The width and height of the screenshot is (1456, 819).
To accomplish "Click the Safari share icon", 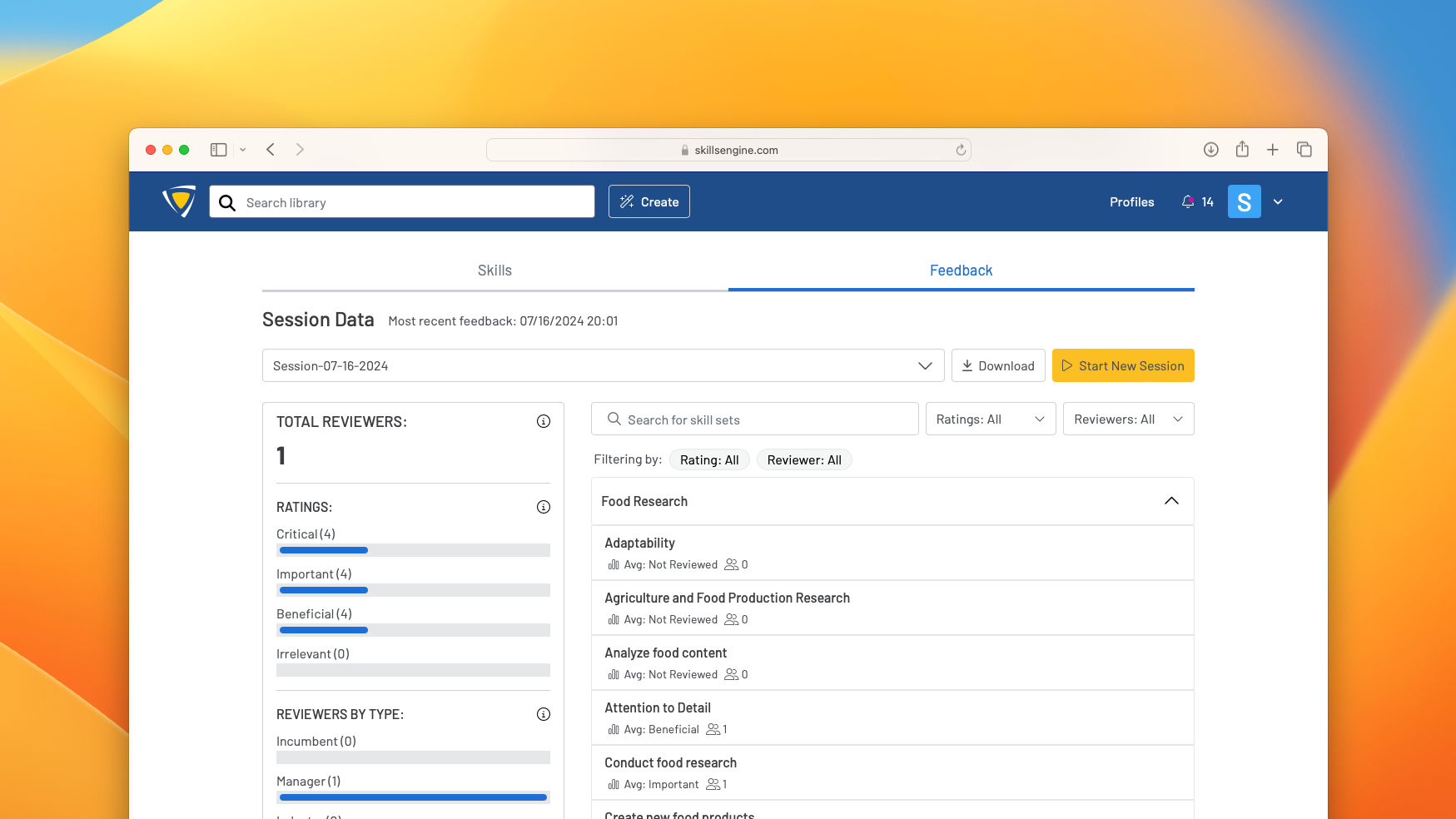I will click(1242, 149).
